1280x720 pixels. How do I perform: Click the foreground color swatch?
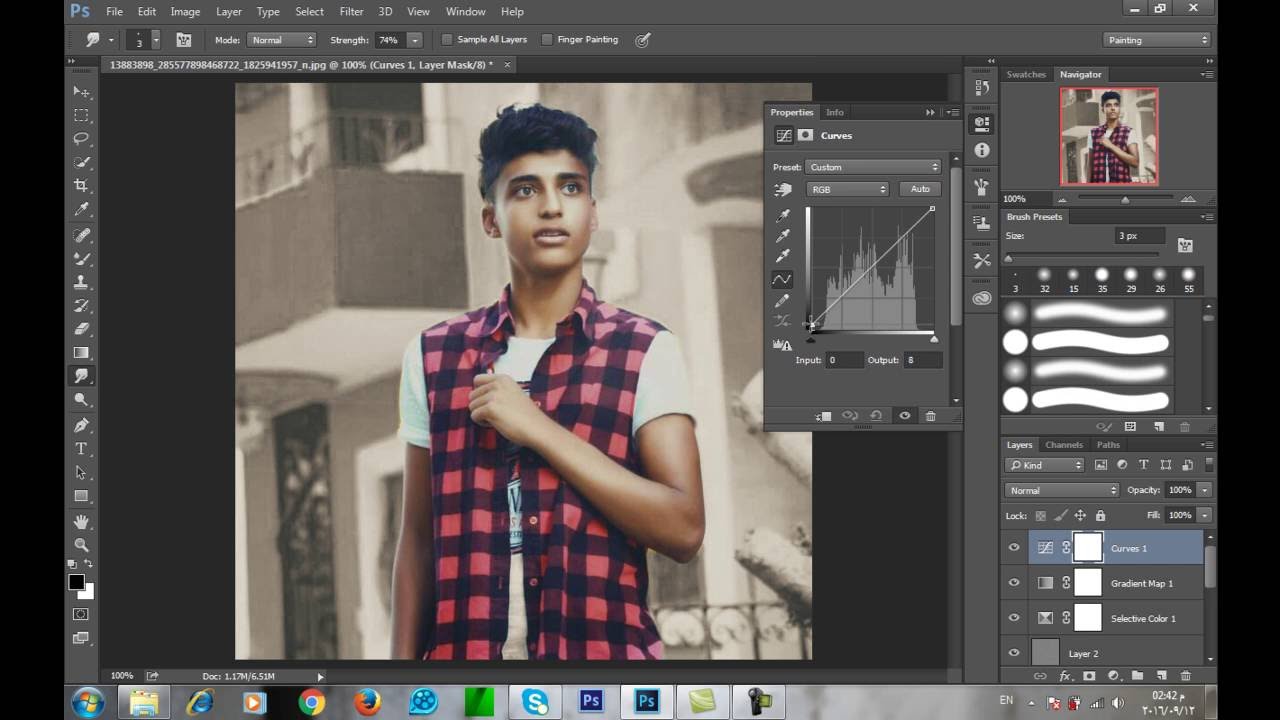pyautogui.click(x=76, y=582)
